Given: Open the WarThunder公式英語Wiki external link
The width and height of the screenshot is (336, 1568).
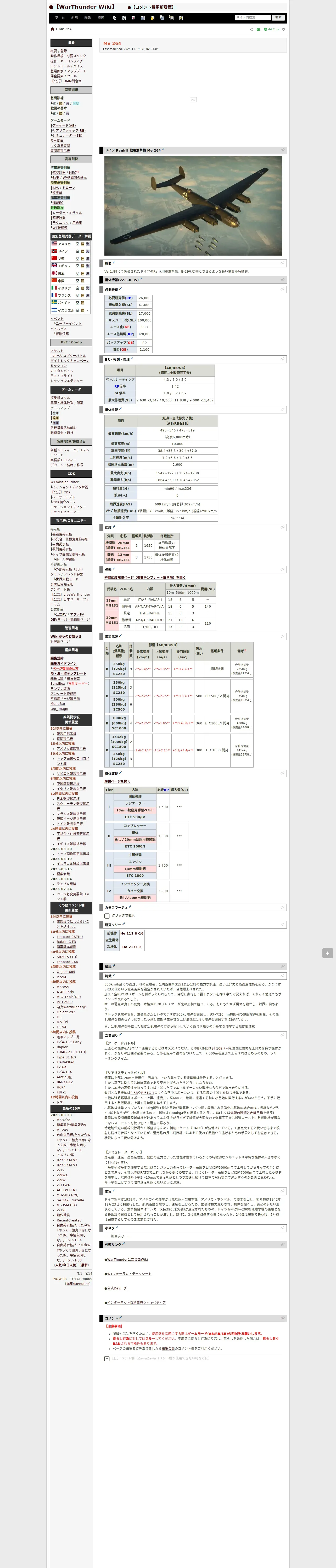Looking at the screenshot, I should pos(127,1259).
